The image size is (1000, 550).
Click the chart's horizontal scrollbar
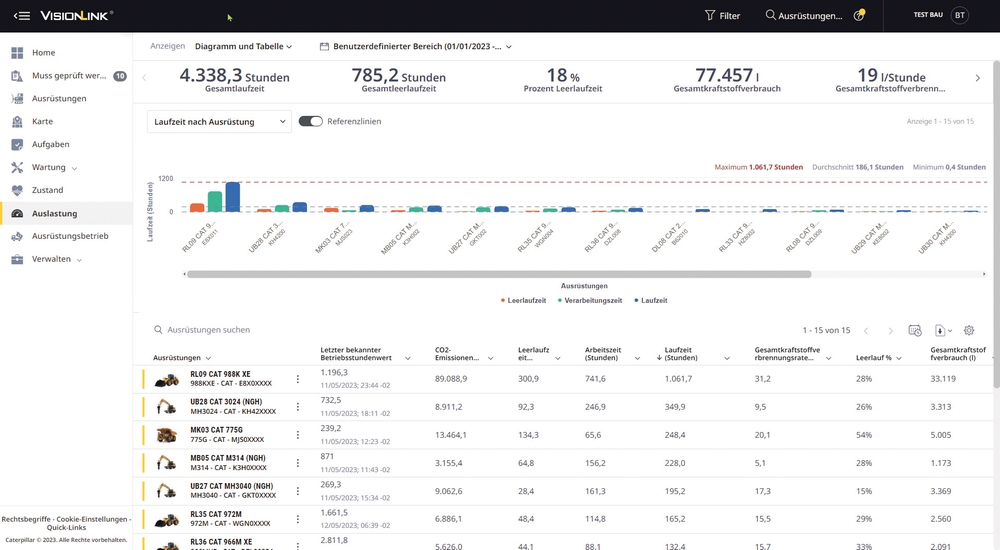[498, 273]
